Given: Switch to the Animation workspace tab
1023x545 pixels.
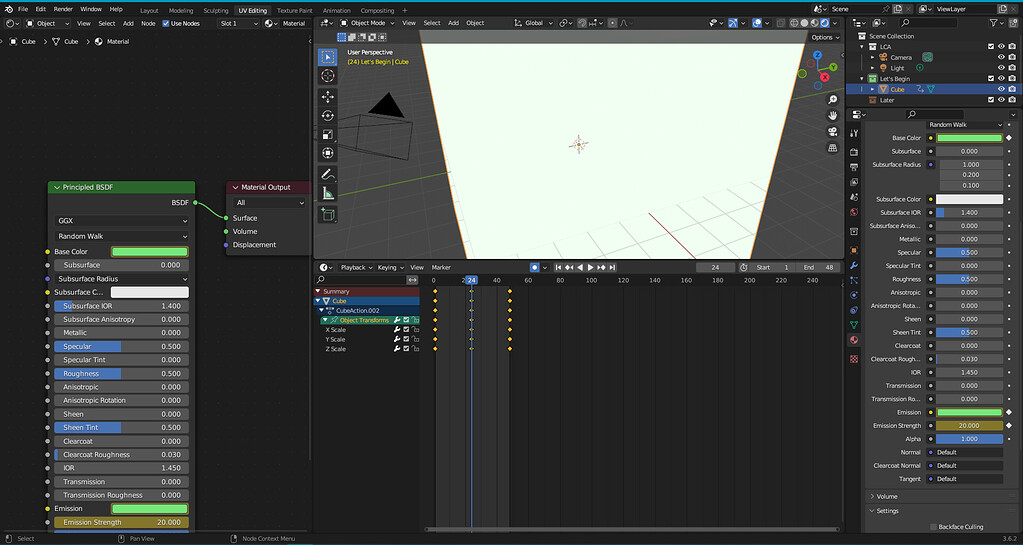Looking at the screenshot, I should pyautogui.click(x=336, y=10).
